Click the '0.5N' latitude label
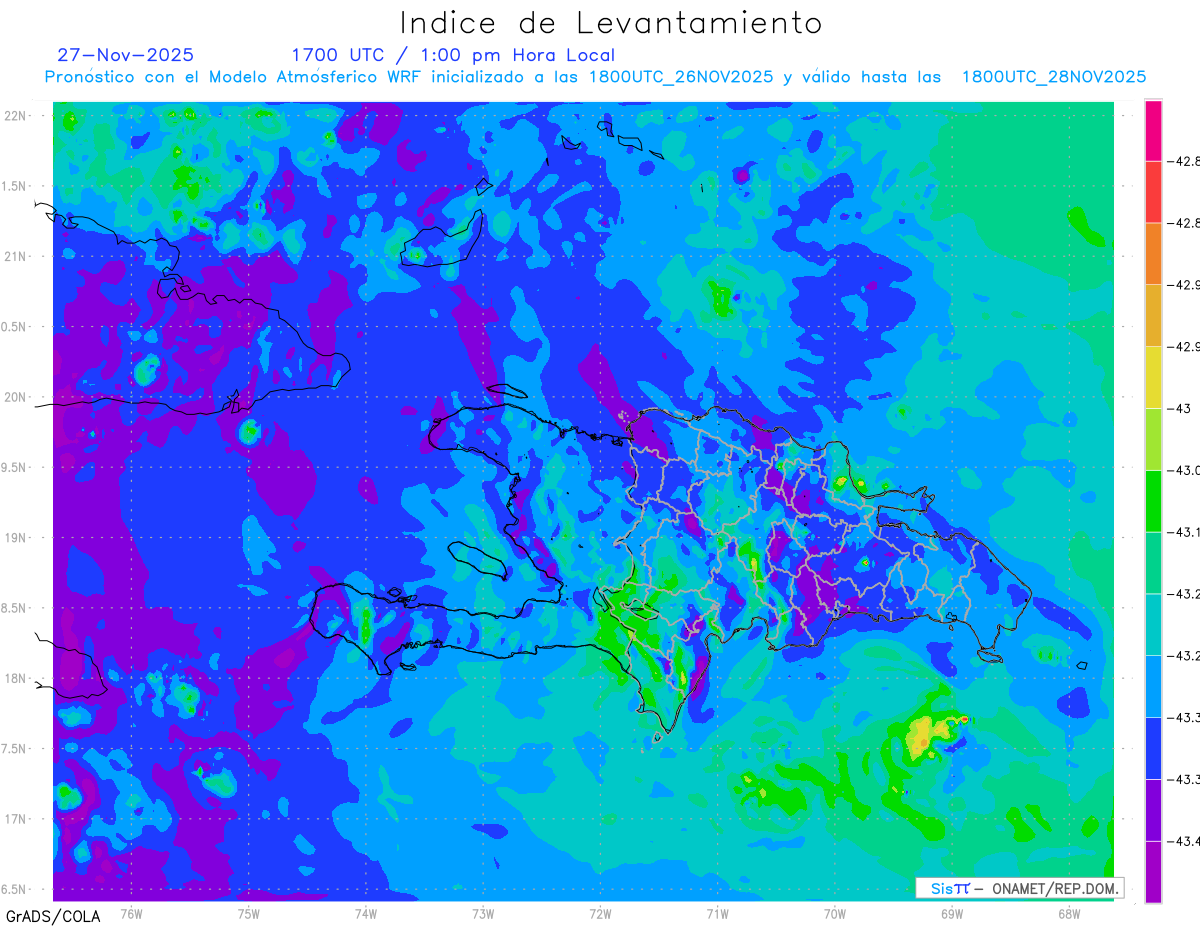 (14, 327)
